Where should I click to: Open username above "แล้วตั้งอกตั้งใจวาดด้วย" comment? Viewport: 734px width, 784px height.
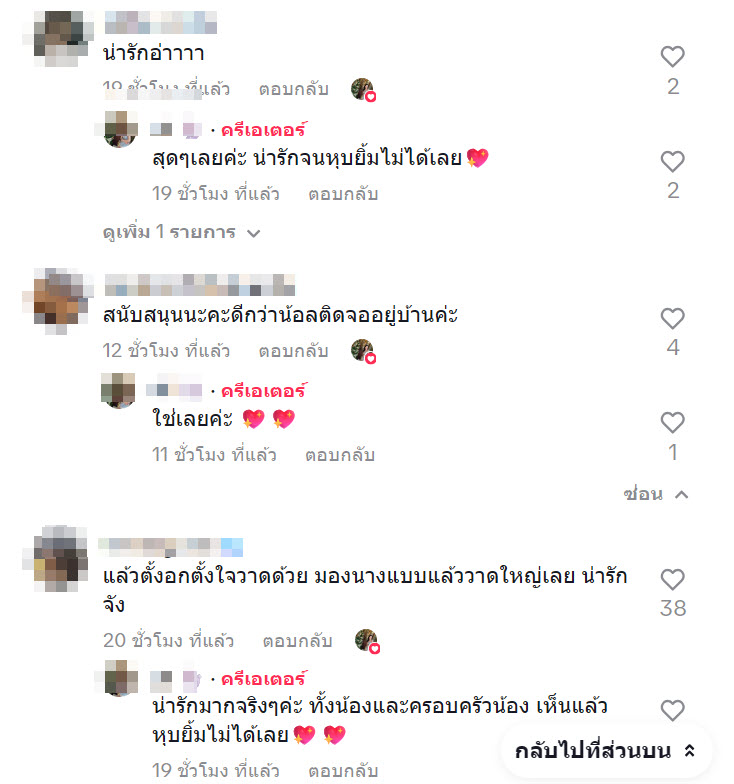point(171,547)
